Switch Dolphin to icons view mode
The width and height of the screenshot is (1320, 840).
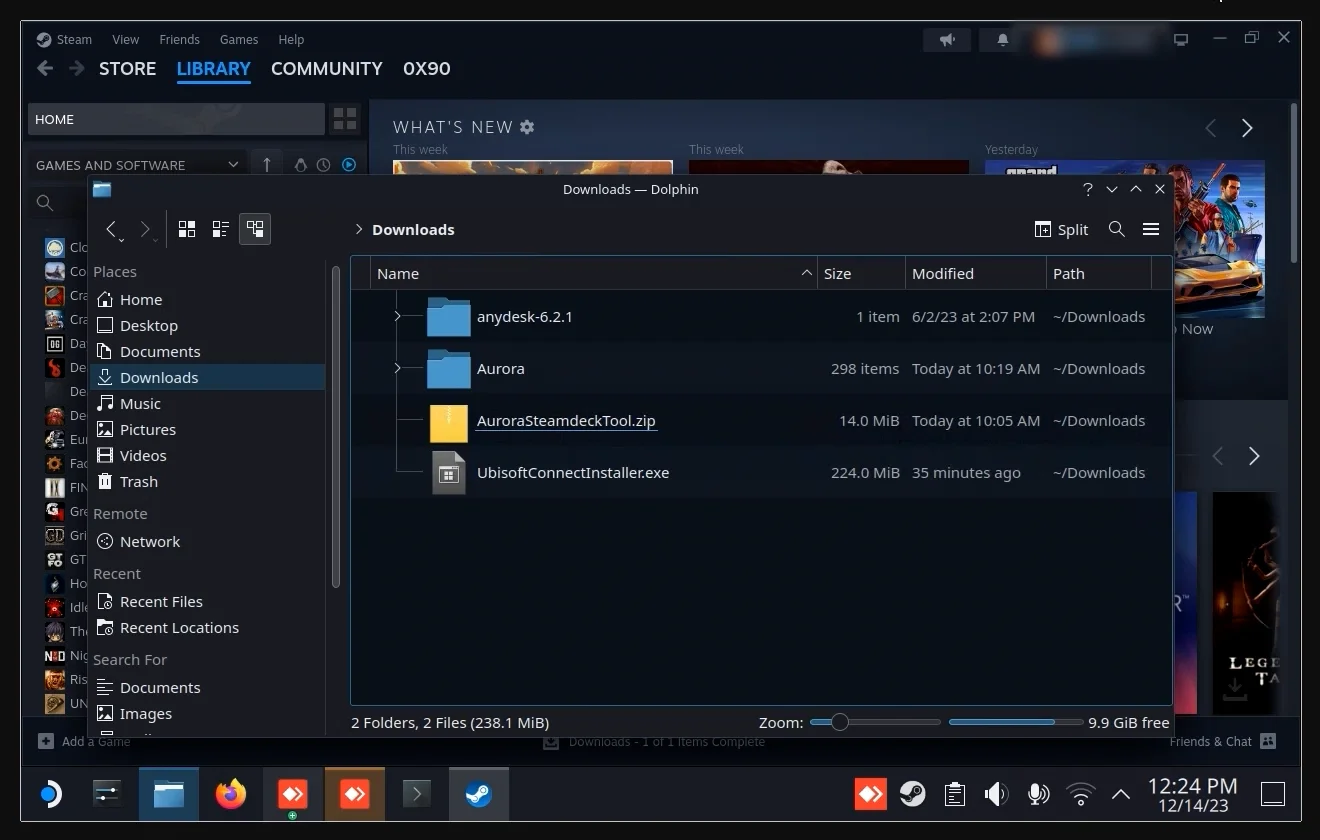pyautogui.click(x=187, y=229)
